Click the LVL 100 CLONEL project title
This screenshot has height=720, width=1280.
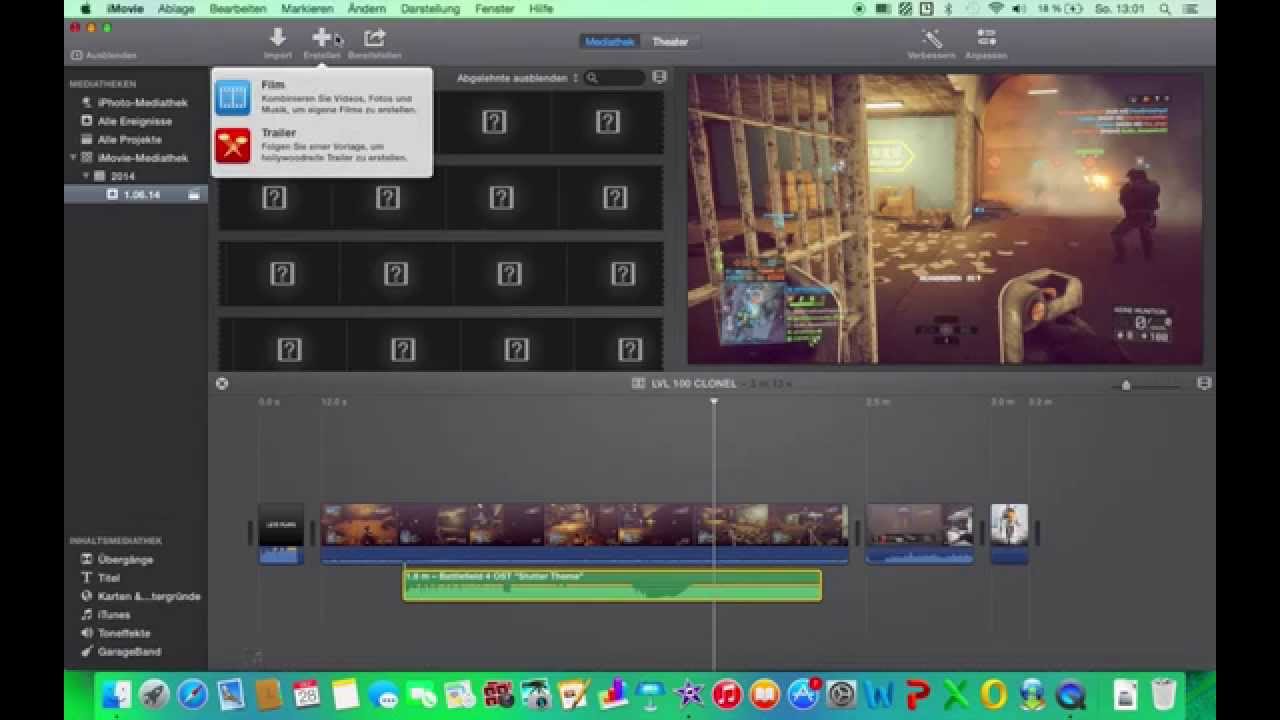pyautogui.click(x=694, y=384)
